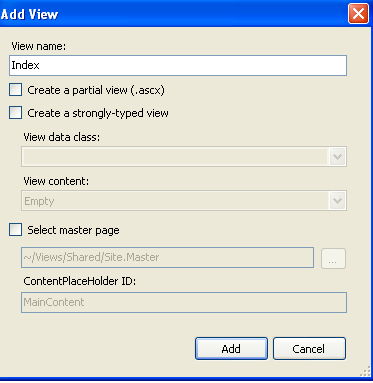Click the 'Create a partial view (.ascx)' label
The height and width of the screenshot is (383, 373).
point(96,90)
